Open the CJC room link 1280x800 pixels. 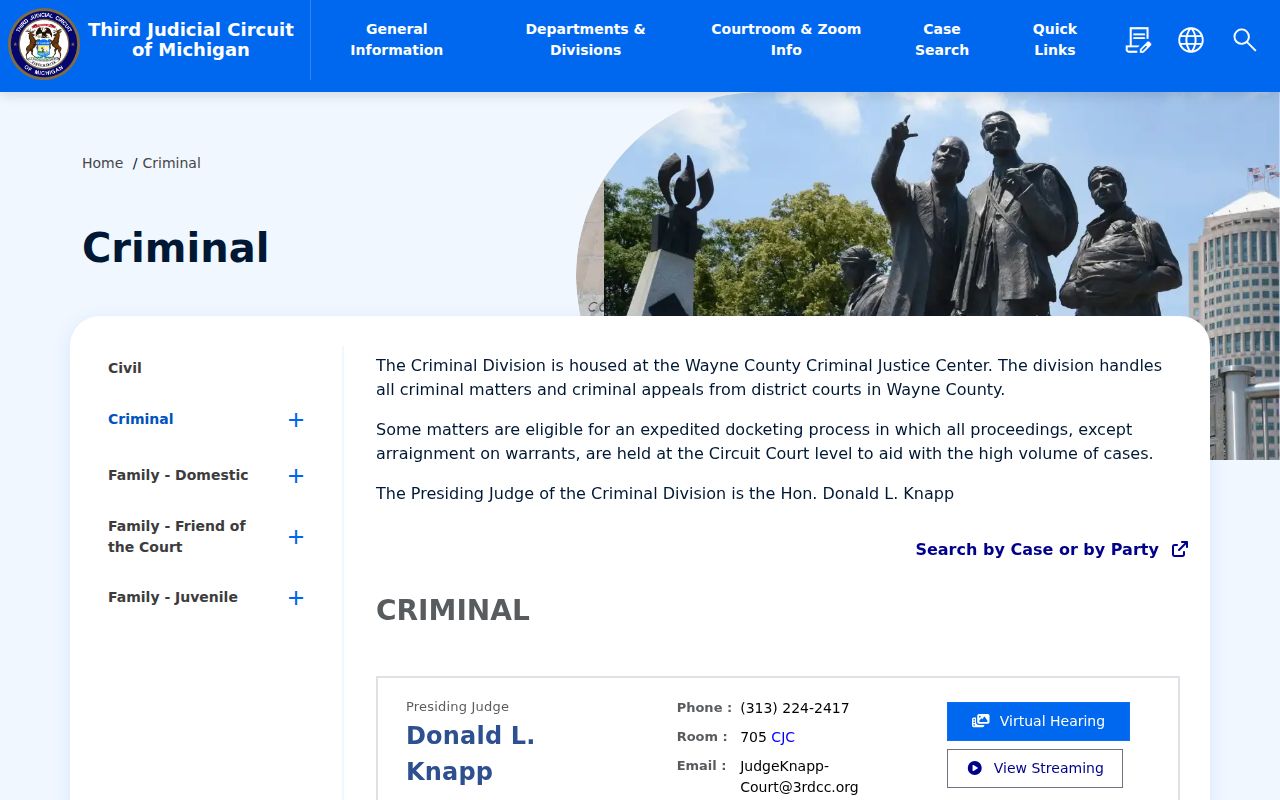click(x=783, y=737)
